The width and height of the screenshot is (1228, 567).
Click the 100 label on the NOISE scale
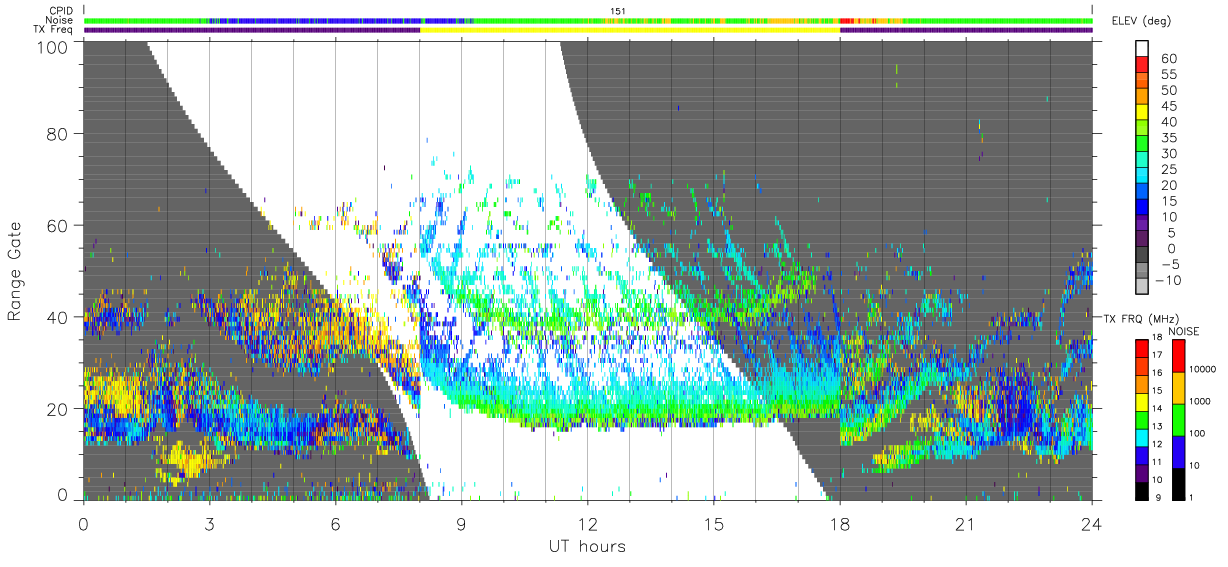point(1197,433)
